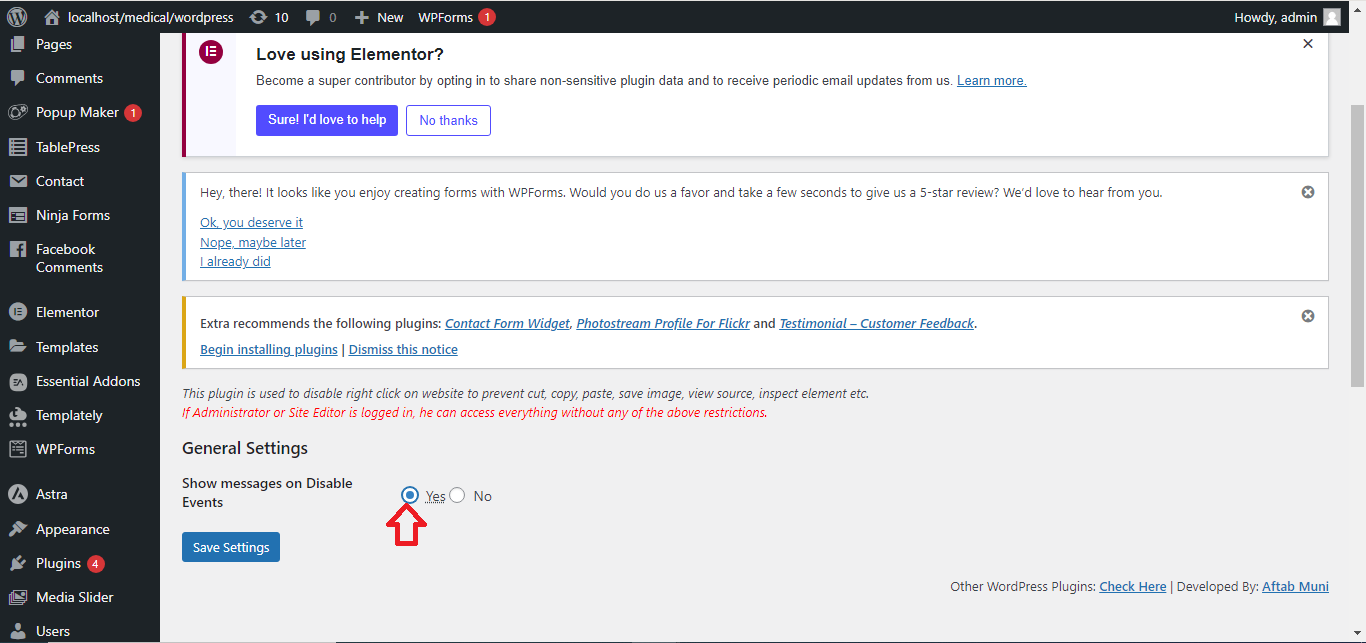Screen dimensions: 1366x643
Task: Click the Begin installing plugins link
Action: [x=269, y=350]
